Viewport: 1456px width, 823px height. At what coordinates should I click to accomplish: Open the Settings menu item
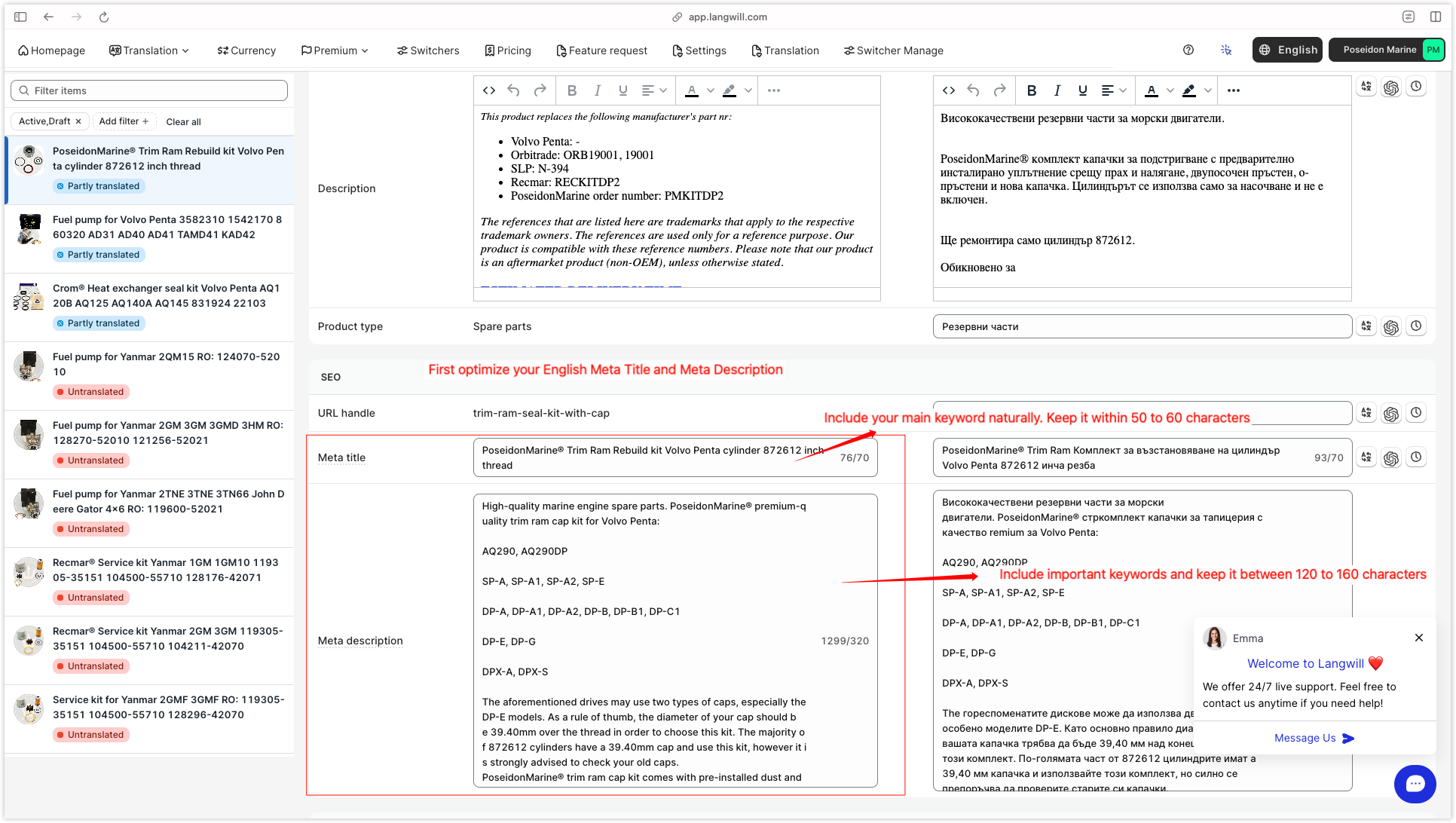coord(699,50)
